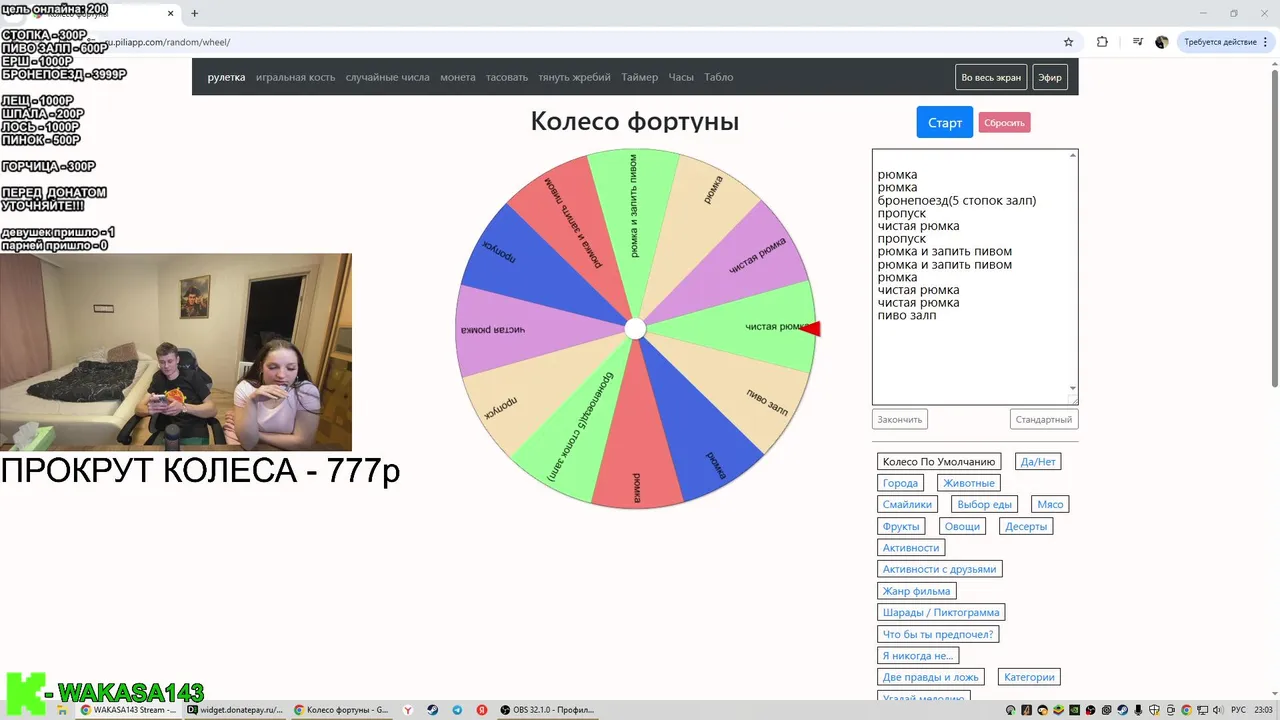Viewport: 1280px width, 720px height.
Task: Open the OBS 32.1.0 taskbar window
Action: [x=547, y=710]
